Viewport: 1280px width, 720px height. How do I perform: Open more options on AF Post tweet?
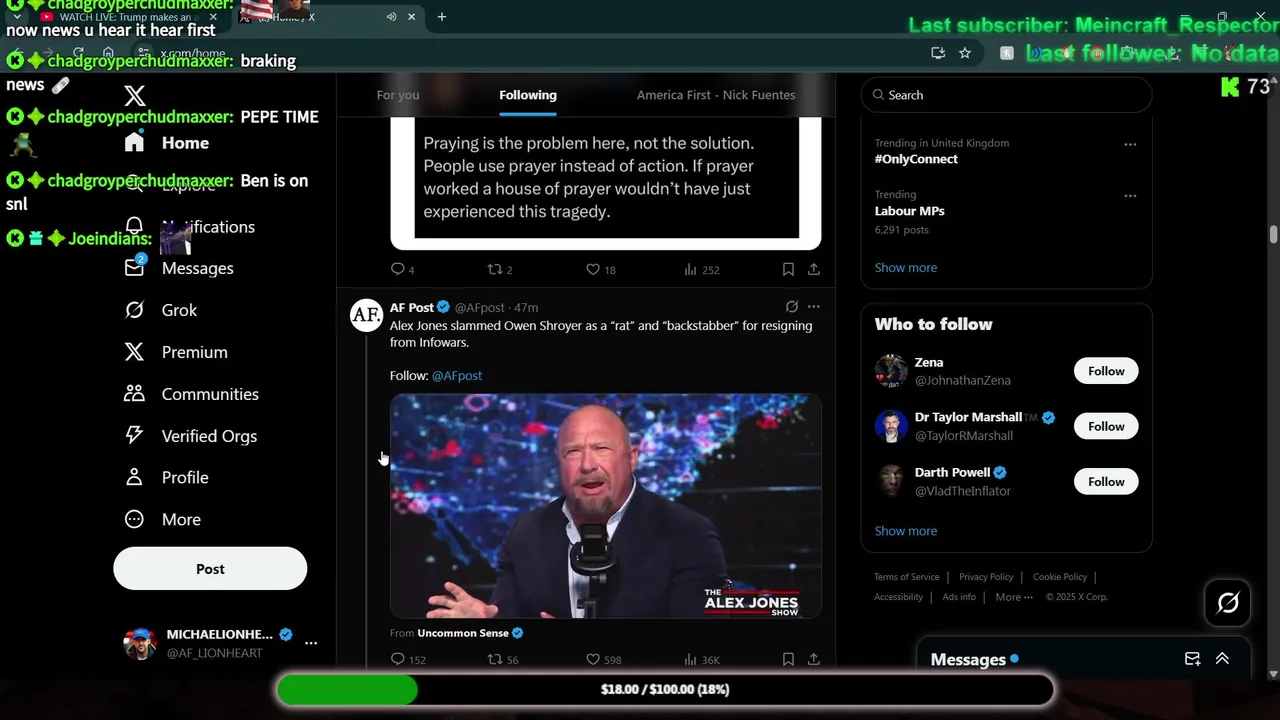pos(814,307)
